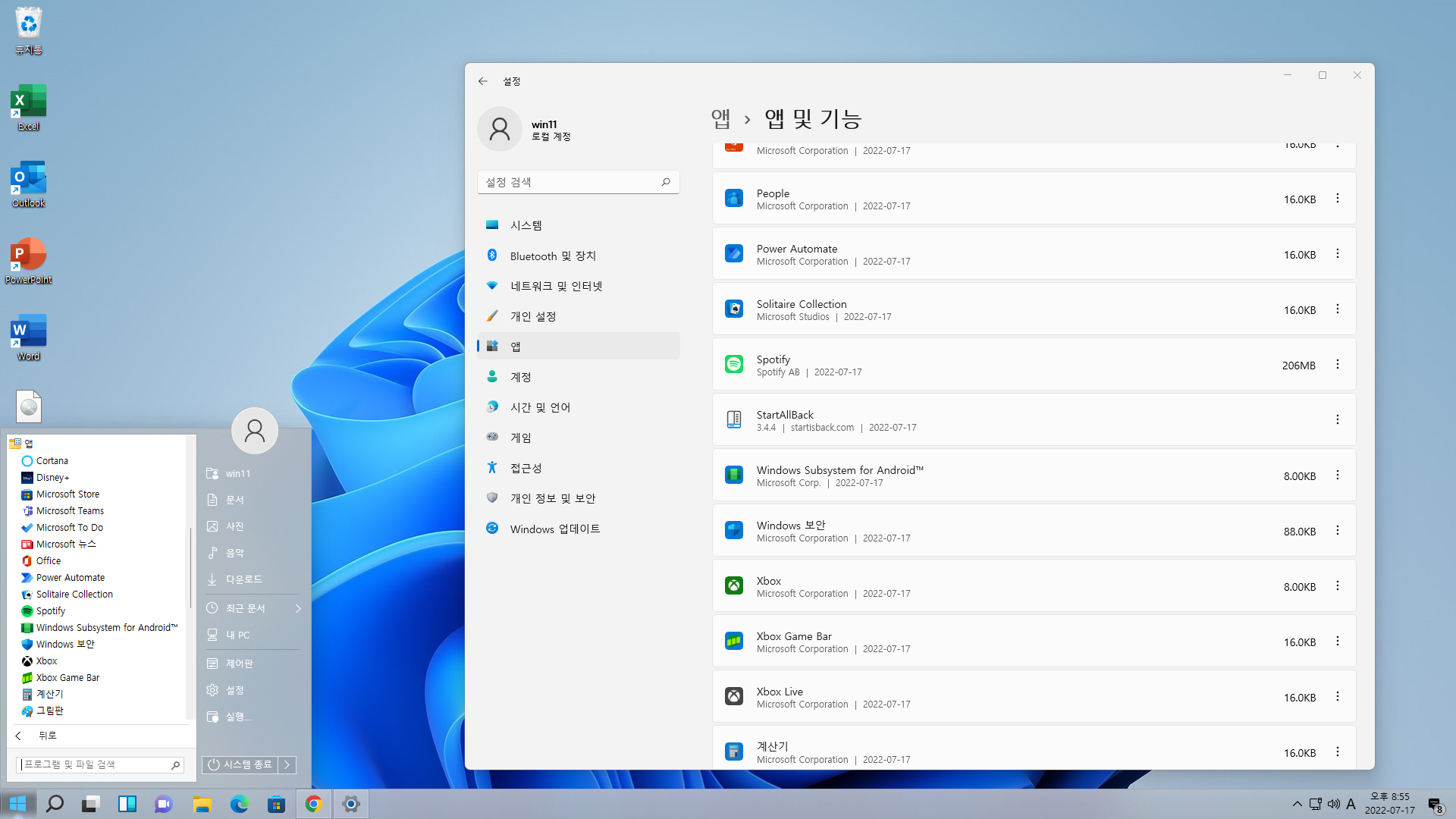Click the Power Automate app icon in list

[733, 254]
